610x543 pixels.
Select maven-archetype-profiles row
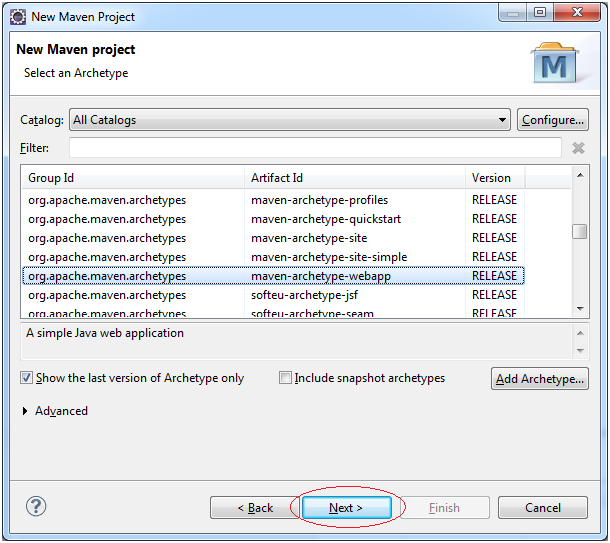(273, 200)
